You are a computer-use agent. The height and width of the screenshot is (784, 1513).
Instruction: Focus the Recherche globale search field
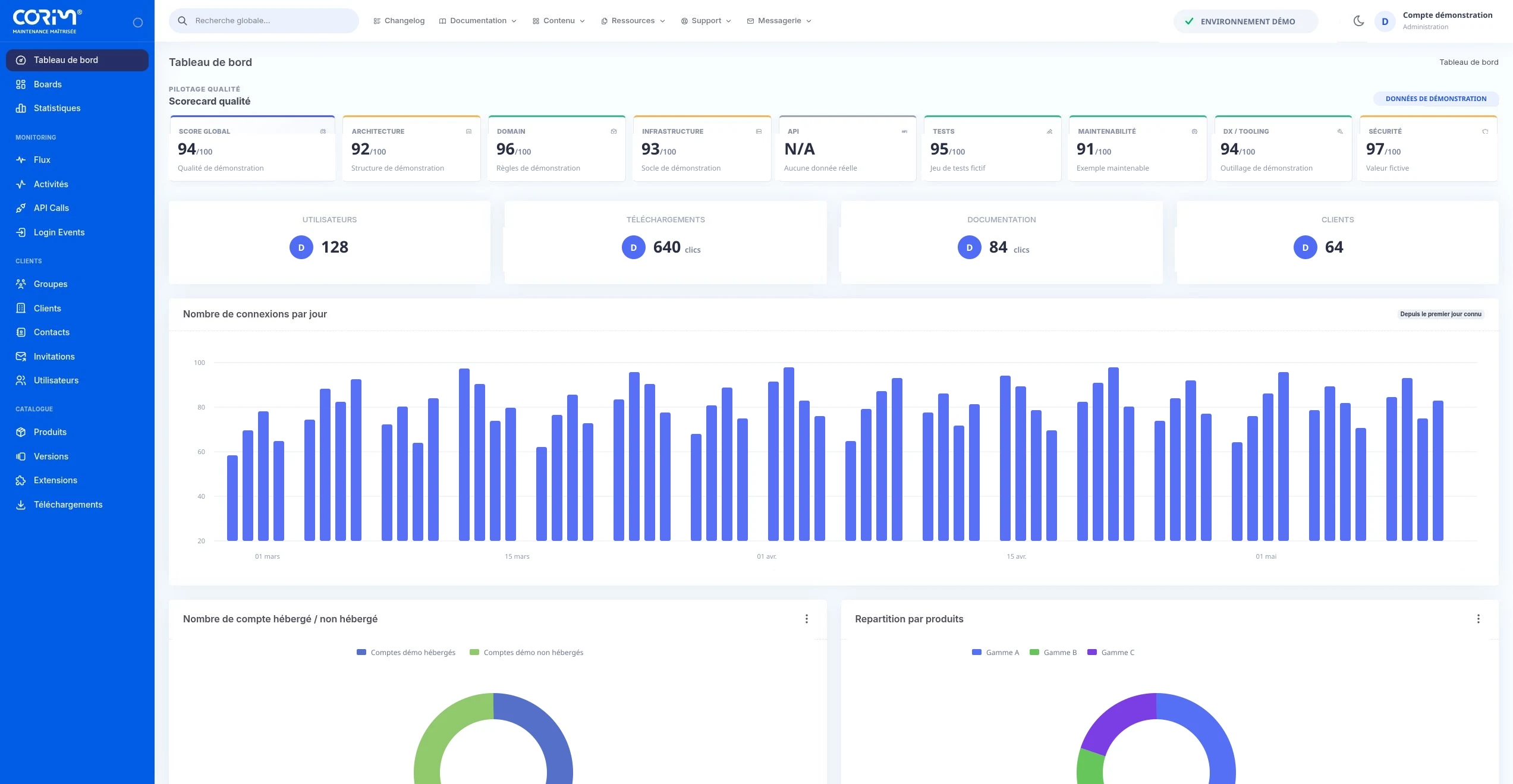264,21
